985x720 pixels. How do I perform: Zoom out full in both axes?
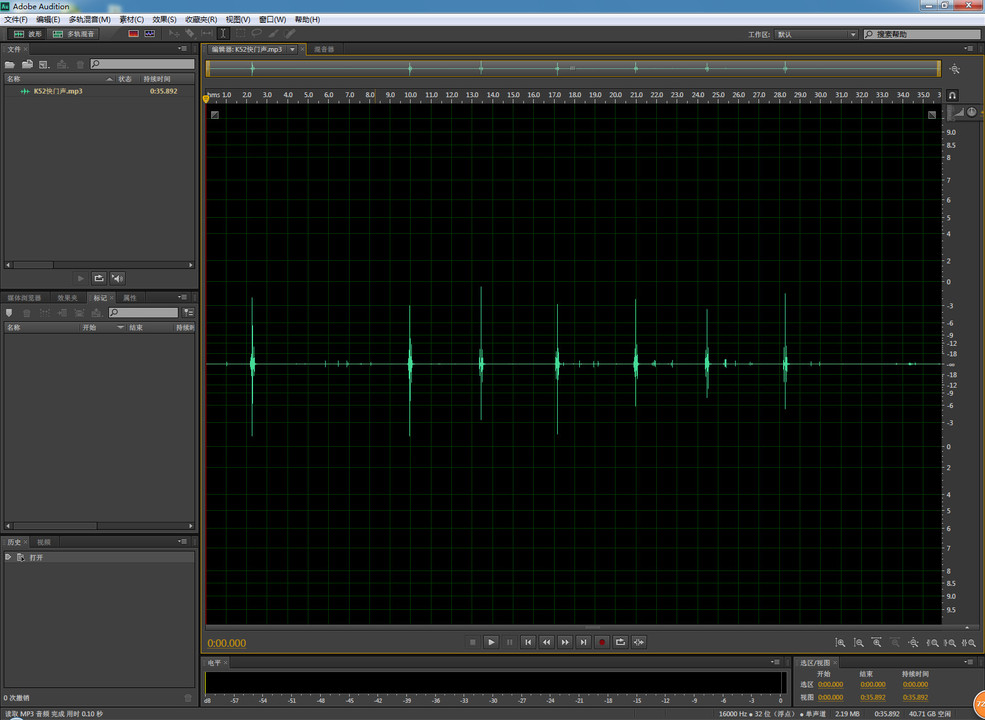click(x=913, y=642)
